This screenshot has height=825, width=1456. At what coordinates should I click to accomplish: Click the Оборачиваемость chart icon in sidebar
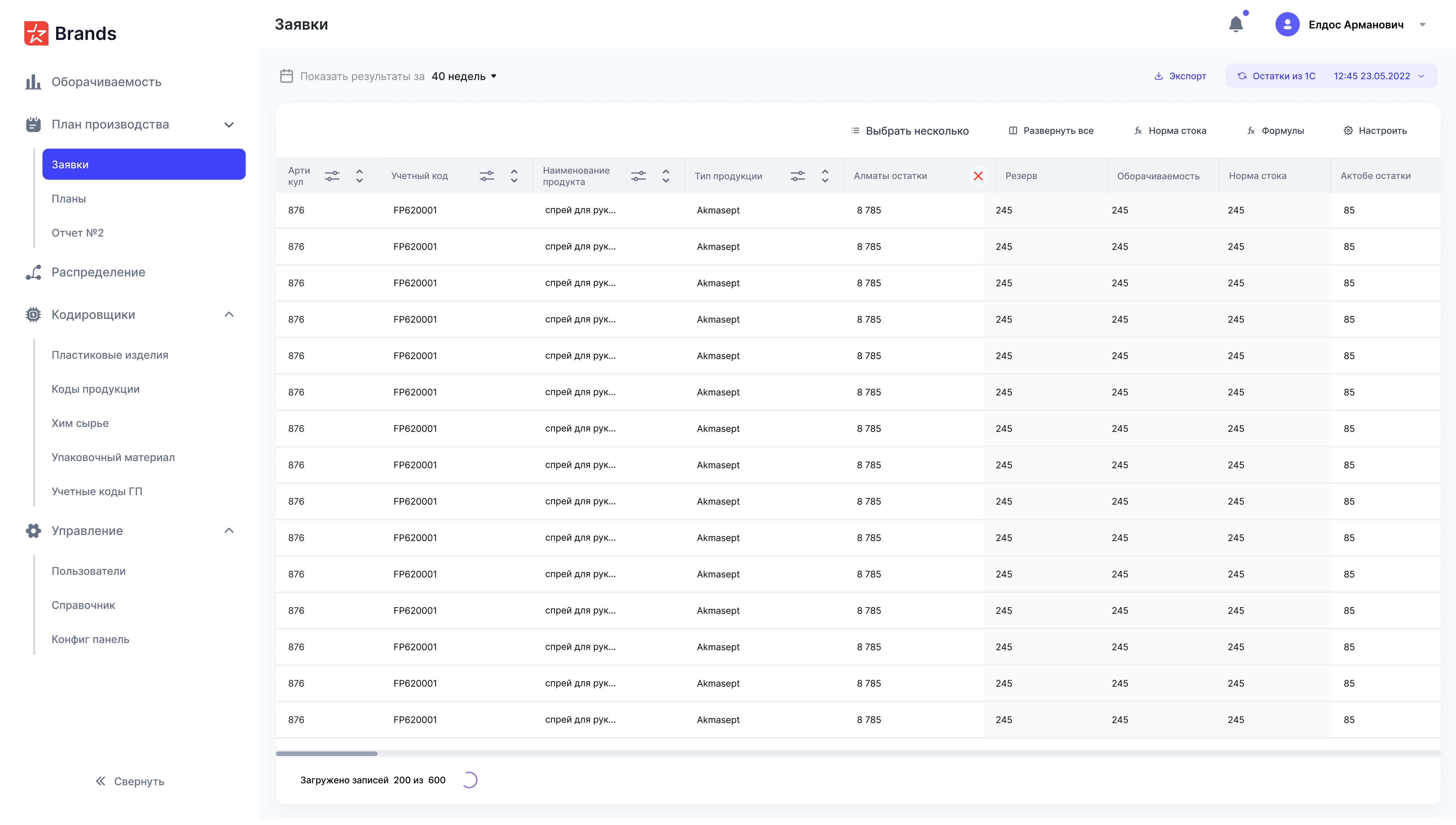(x=33, y=82)
